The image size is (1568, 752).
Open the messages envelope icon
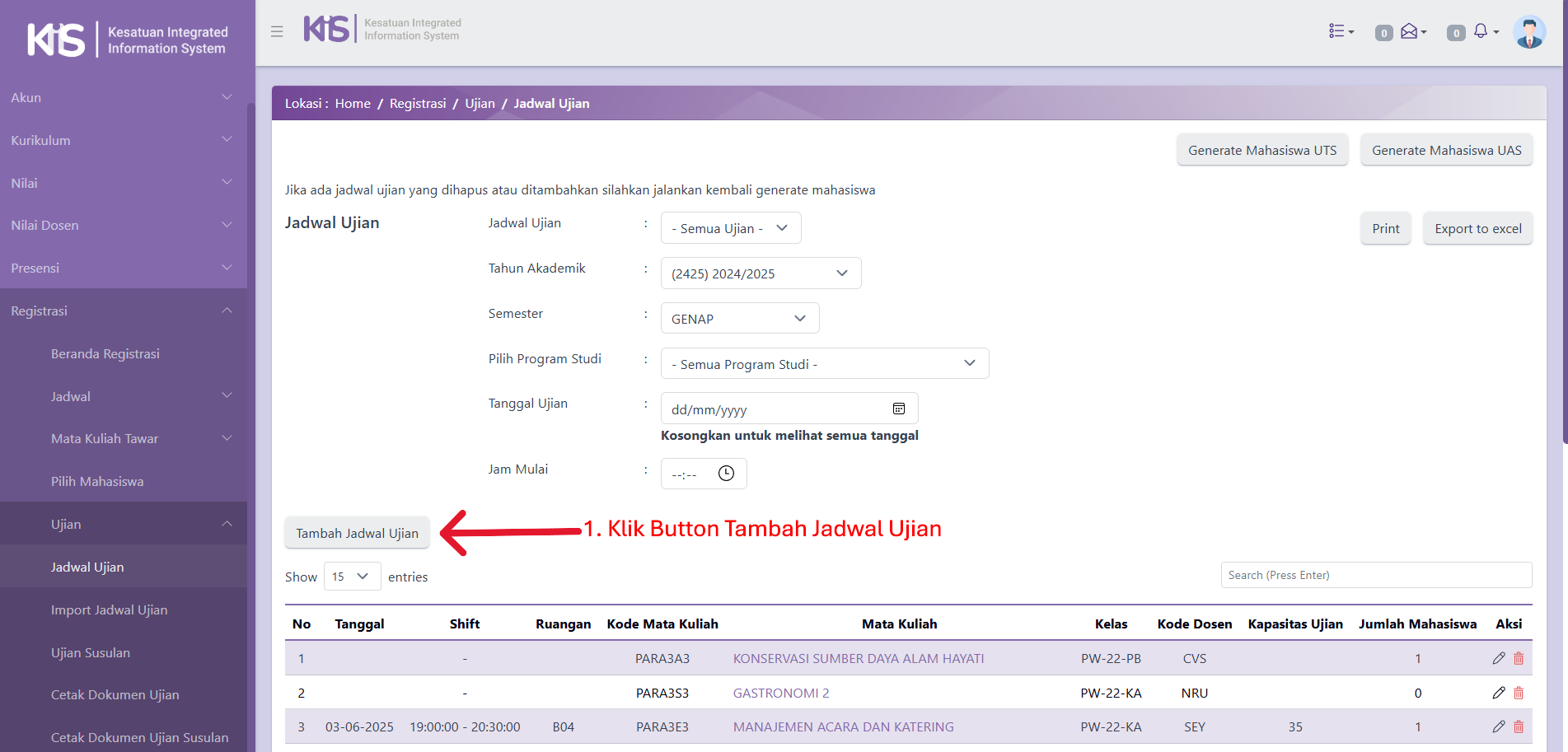(x=1412, y=31)
